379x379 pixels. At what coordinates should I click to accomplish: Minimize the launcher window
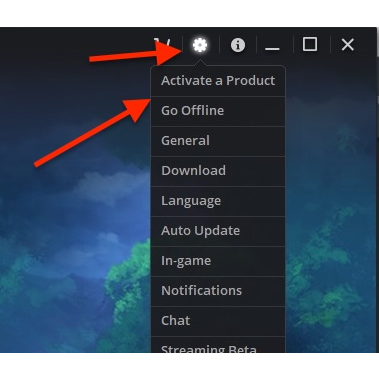[x=272, y=49]
